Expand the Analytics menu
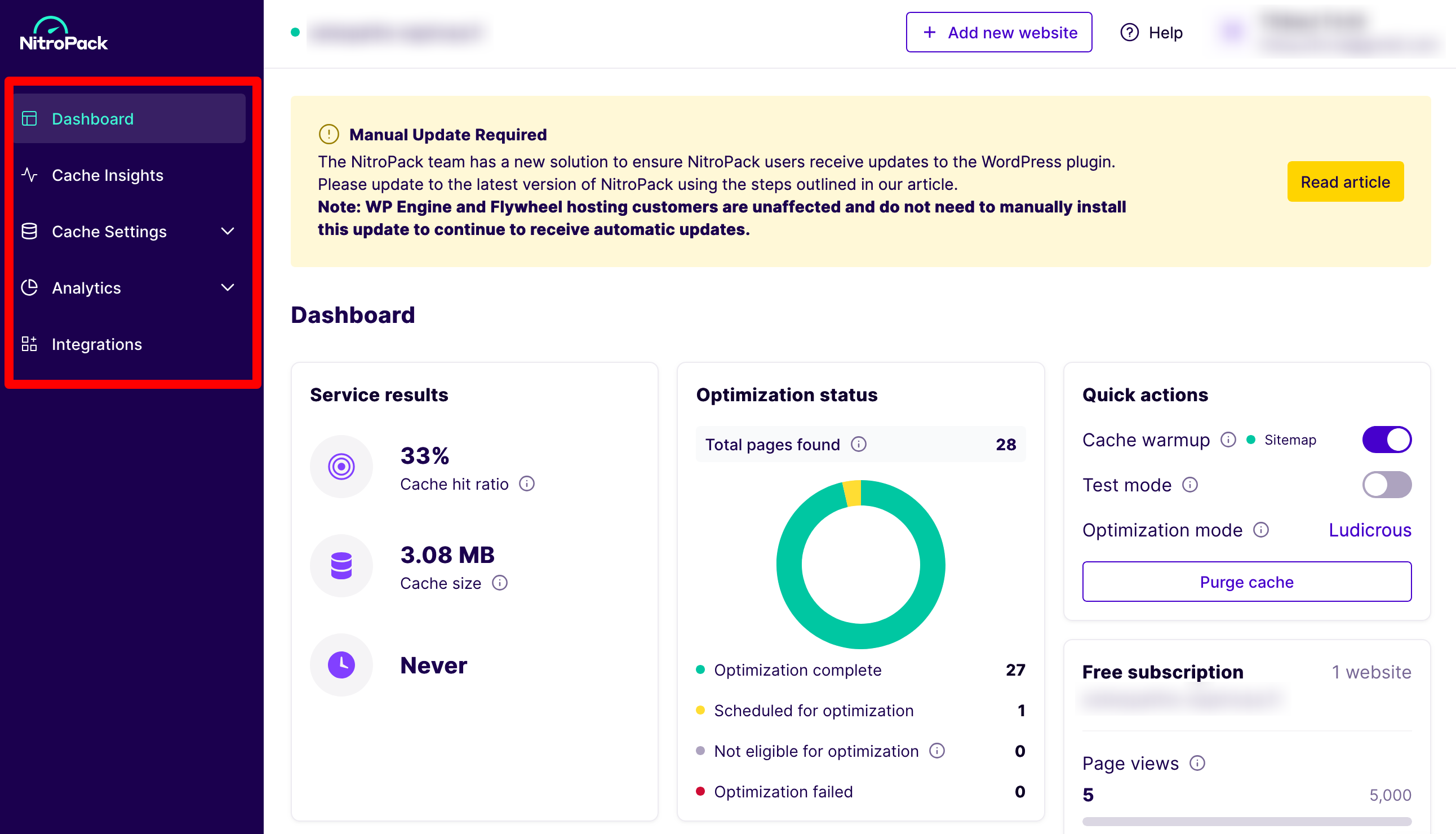 [x=228, y=287]
